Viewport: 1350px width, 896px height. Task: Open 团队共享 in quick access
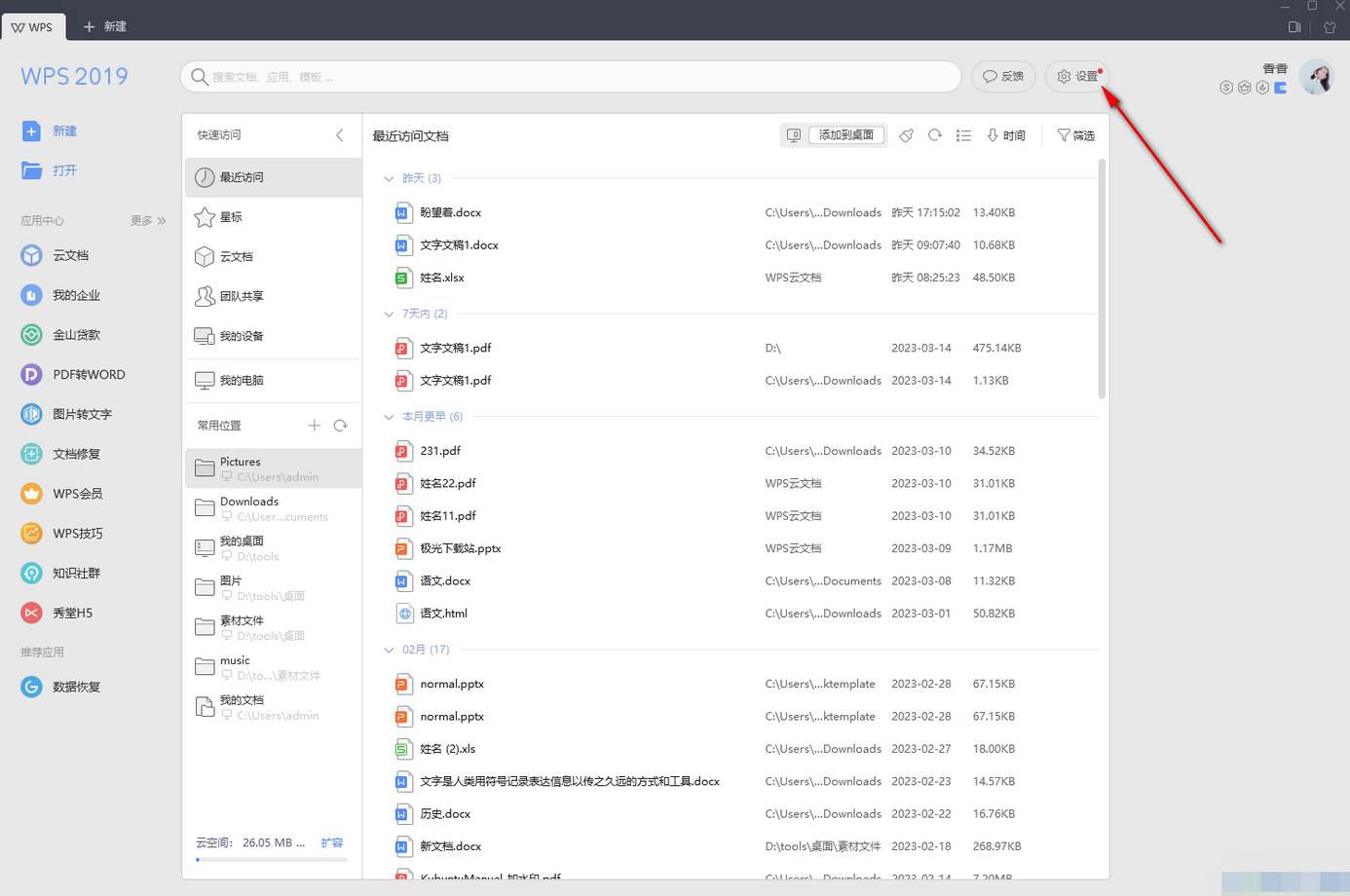[273, 296]
